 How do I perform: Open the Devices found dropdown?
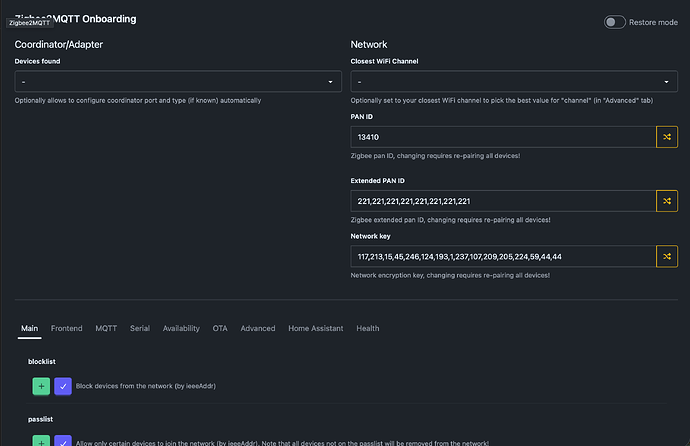click(x=178, y=81)
